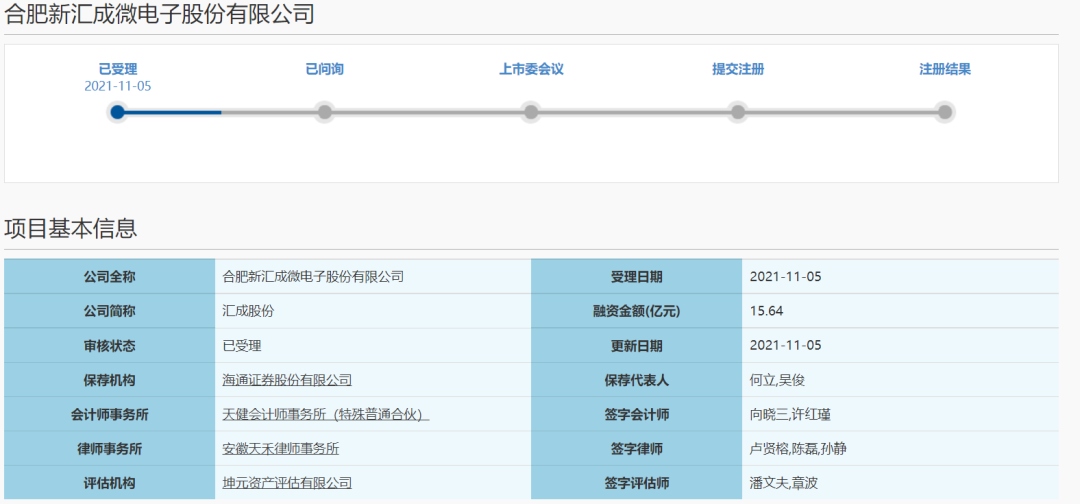
Task: Click the 律师事务所 header cell
Action: click(110, 449)
